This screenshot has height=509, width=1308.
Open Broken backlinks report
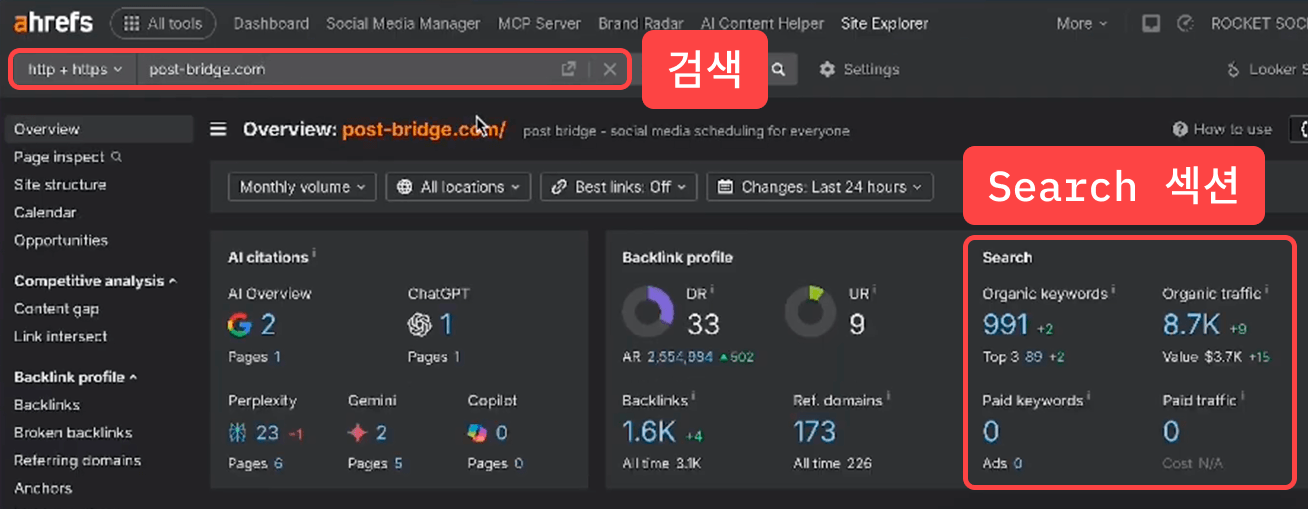pos(73,433)
